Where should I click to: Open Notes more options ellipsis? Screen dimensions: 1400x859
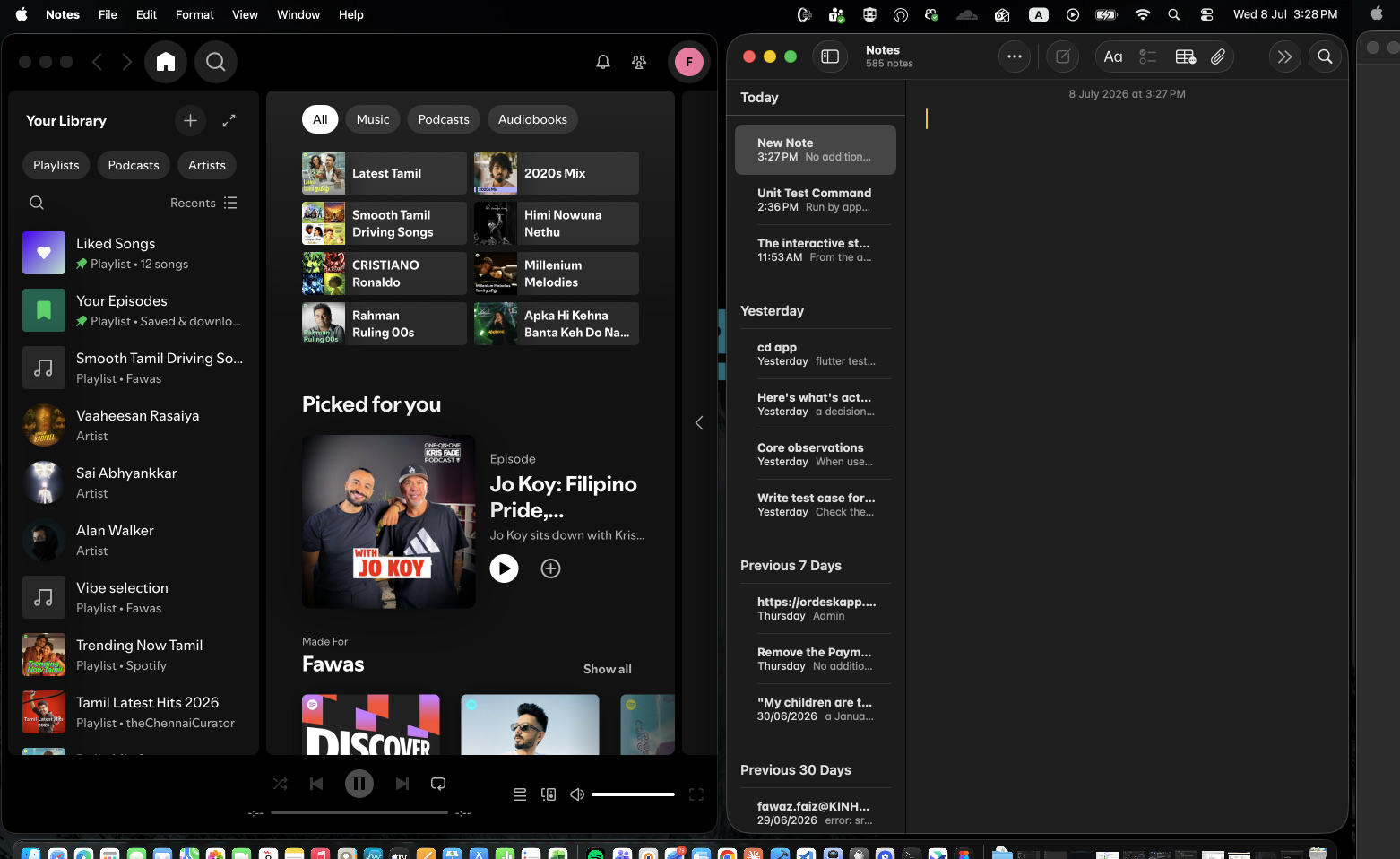click(x=1015, y=56)
